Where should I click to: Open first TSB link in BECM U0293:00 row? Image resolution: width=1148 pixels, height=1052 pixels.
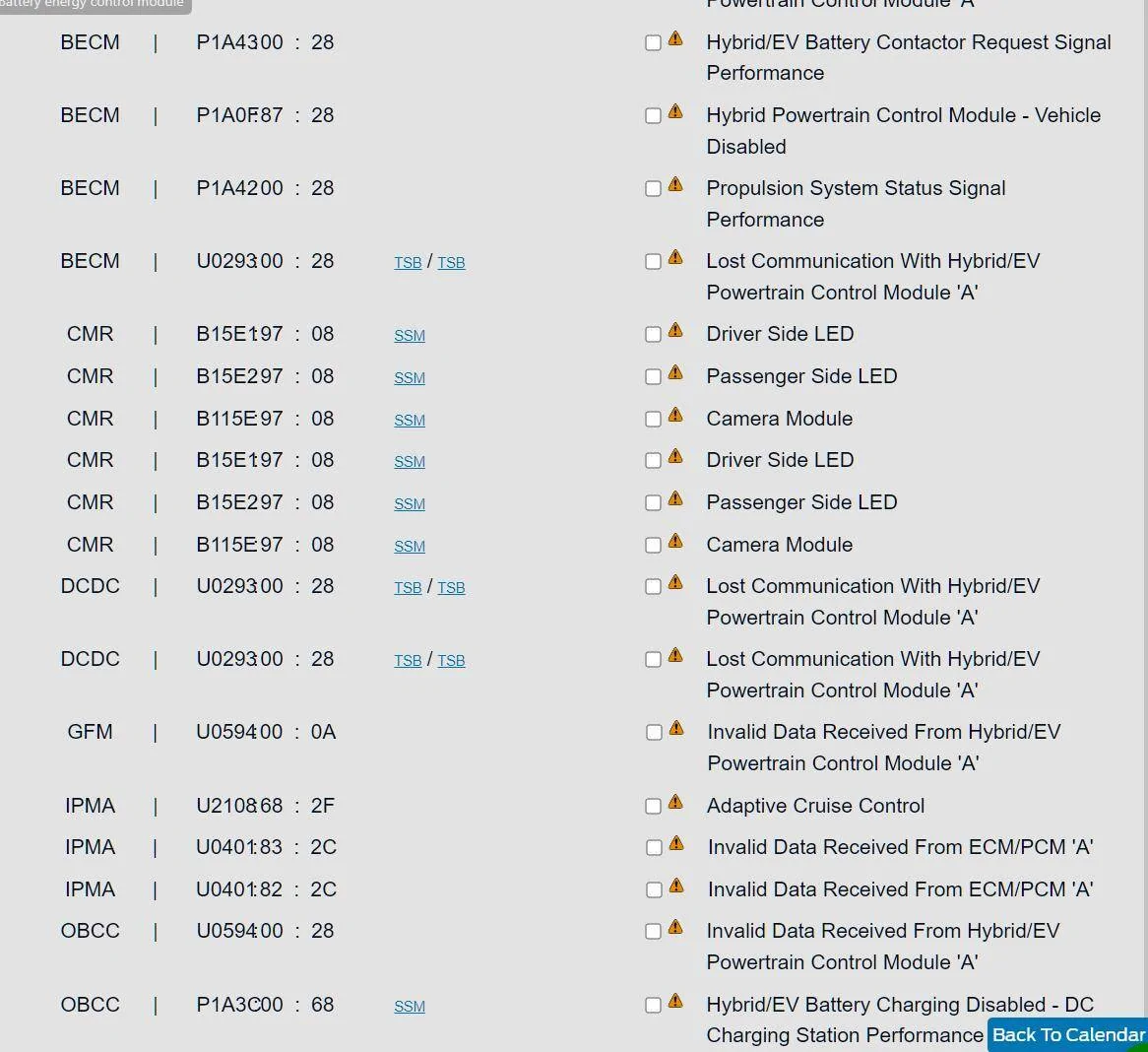[408, 262]
